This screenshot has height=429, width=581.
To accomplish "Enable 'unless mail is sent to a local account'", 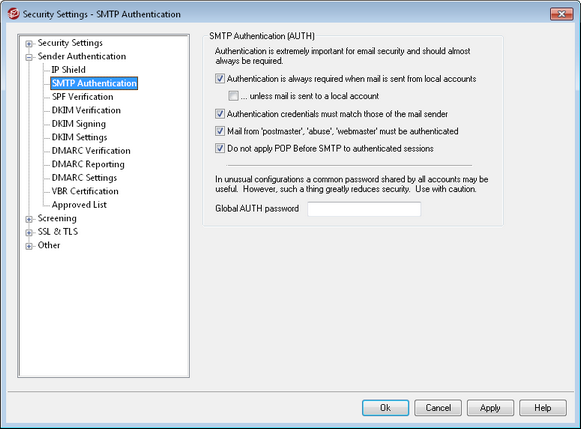I will tap(233, 96).
